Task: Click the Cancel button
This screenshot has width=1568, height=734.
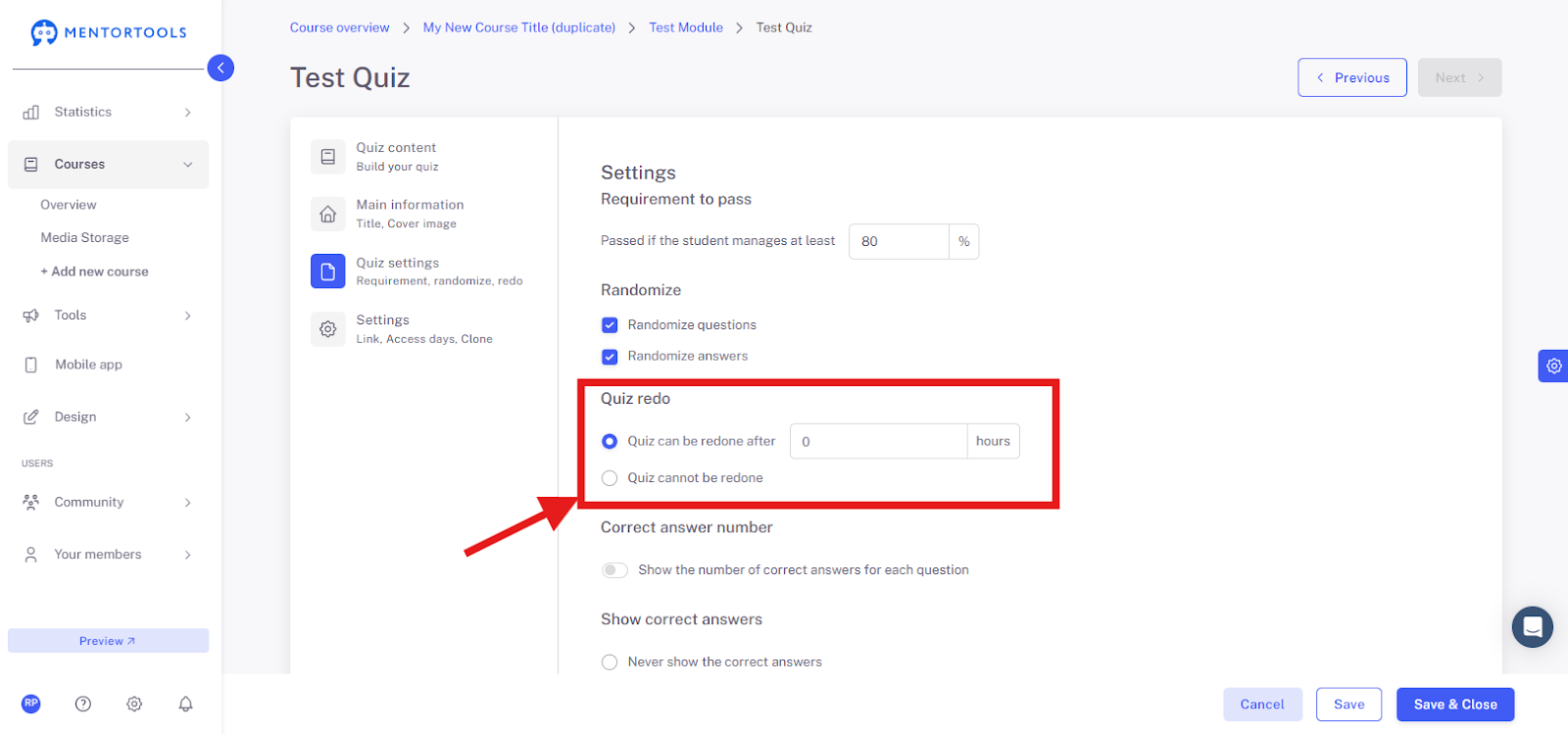Action: click(x=1262, y=705)
